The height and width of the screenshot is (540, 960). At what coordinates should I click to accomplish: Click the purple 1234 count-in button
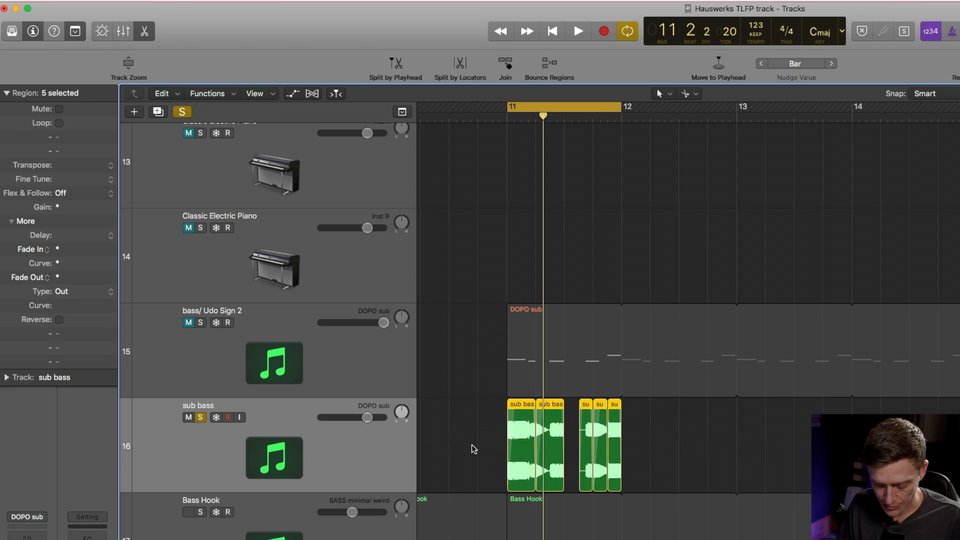(931, 31)
